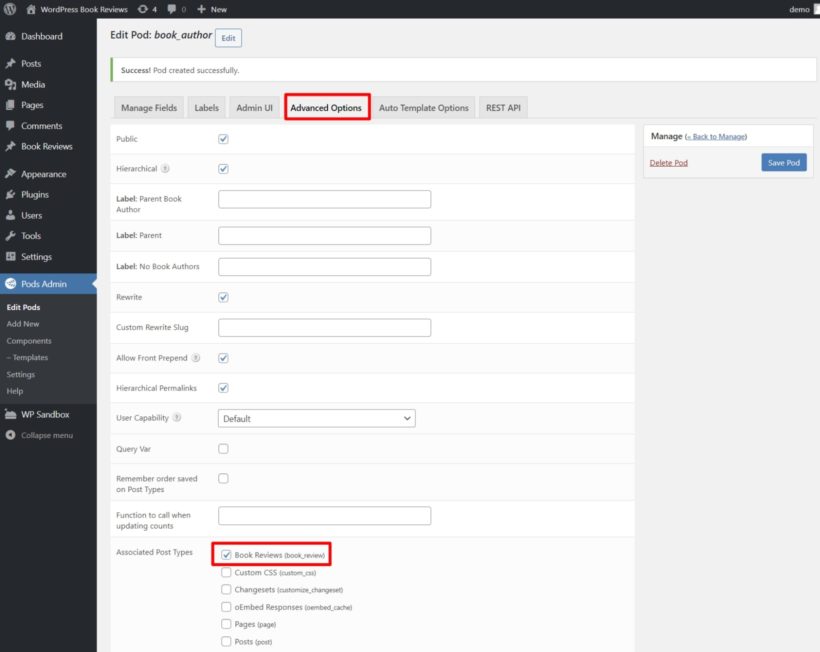Uncheck Book Reviews associated post type
The image size is (820, 652).
coord(226,555)
